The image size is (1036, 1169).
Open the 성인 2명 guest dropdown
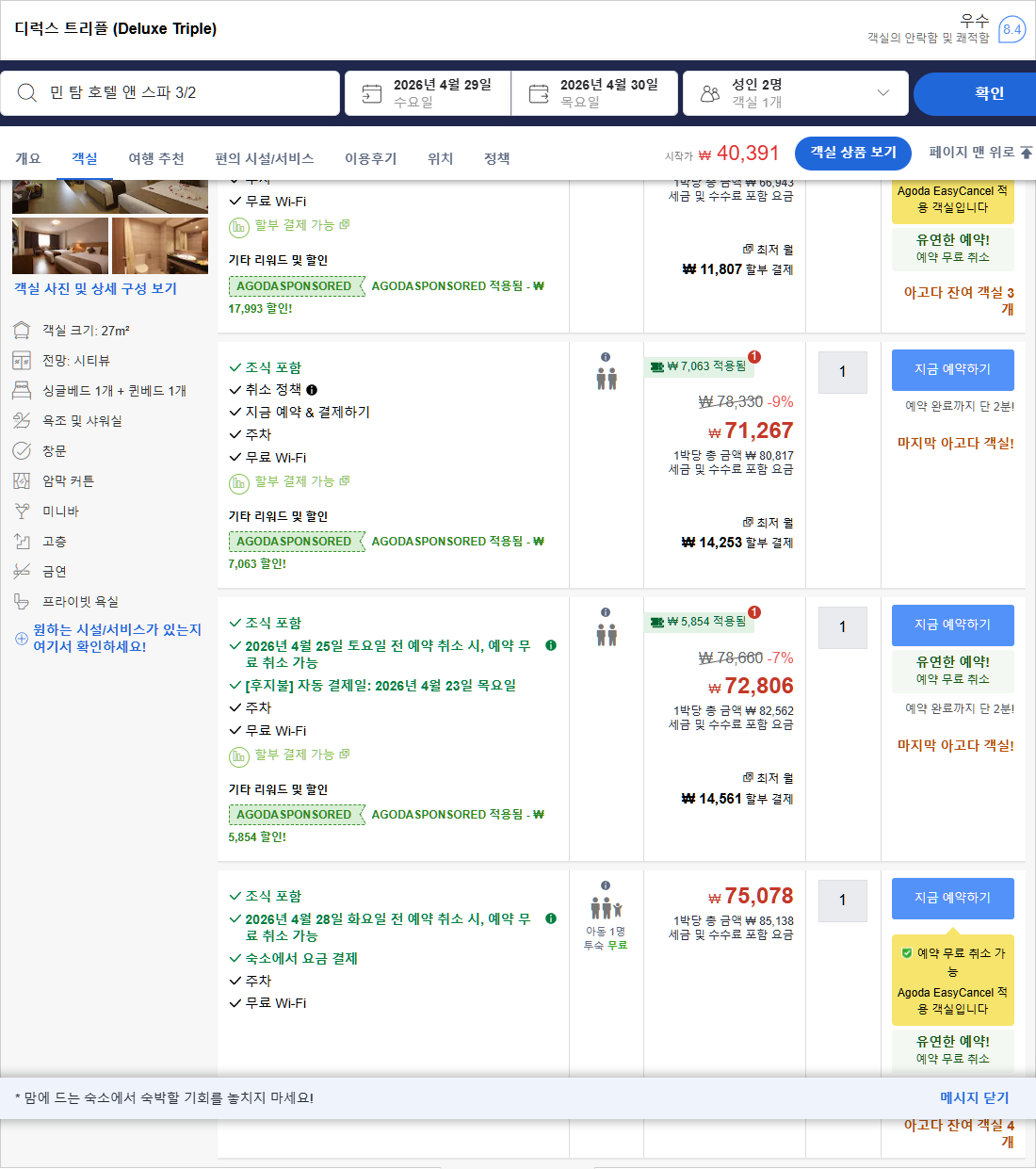796,92
